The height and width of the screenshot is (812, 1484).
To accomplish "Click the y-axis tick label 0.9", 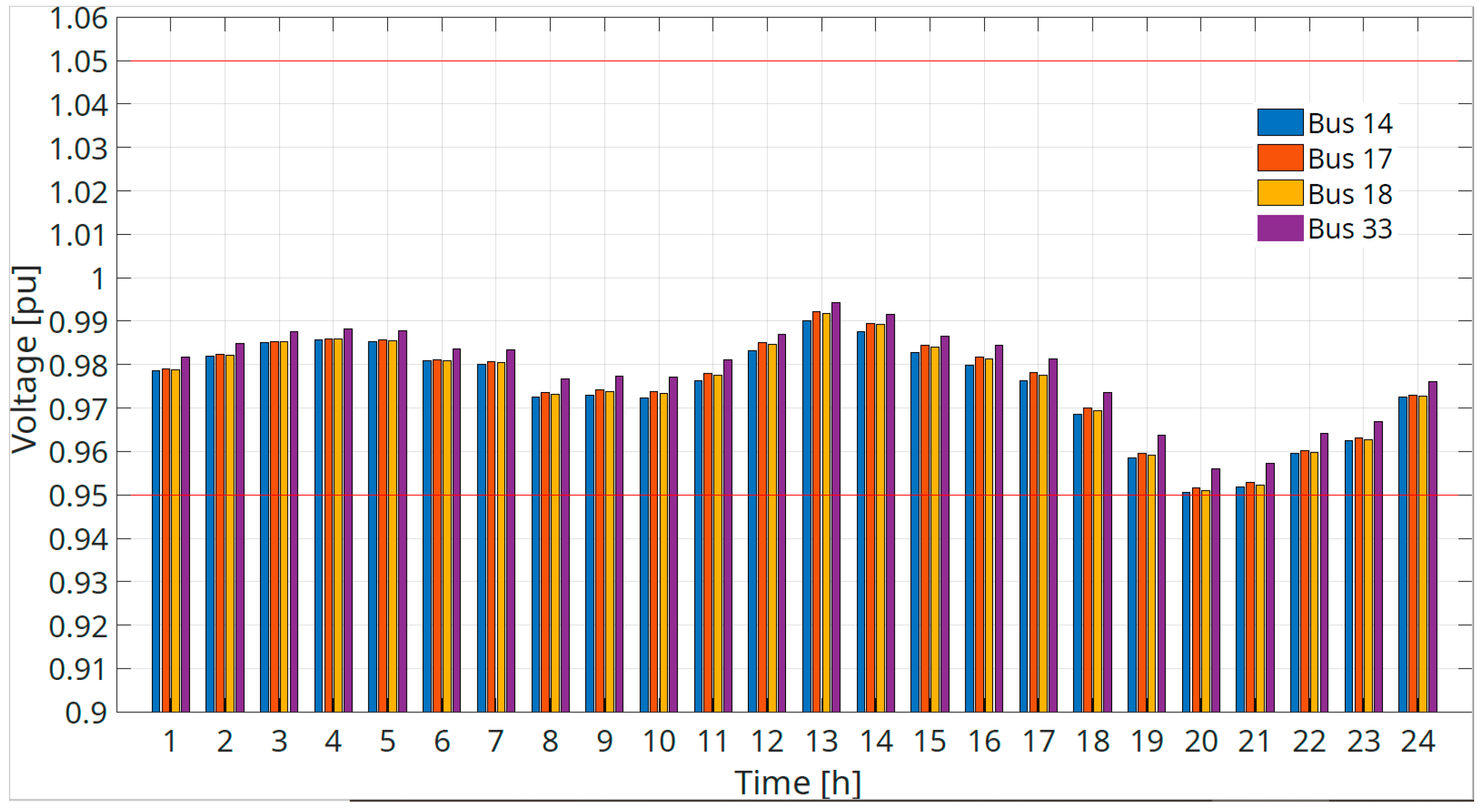I will click(x=86, y=713).
